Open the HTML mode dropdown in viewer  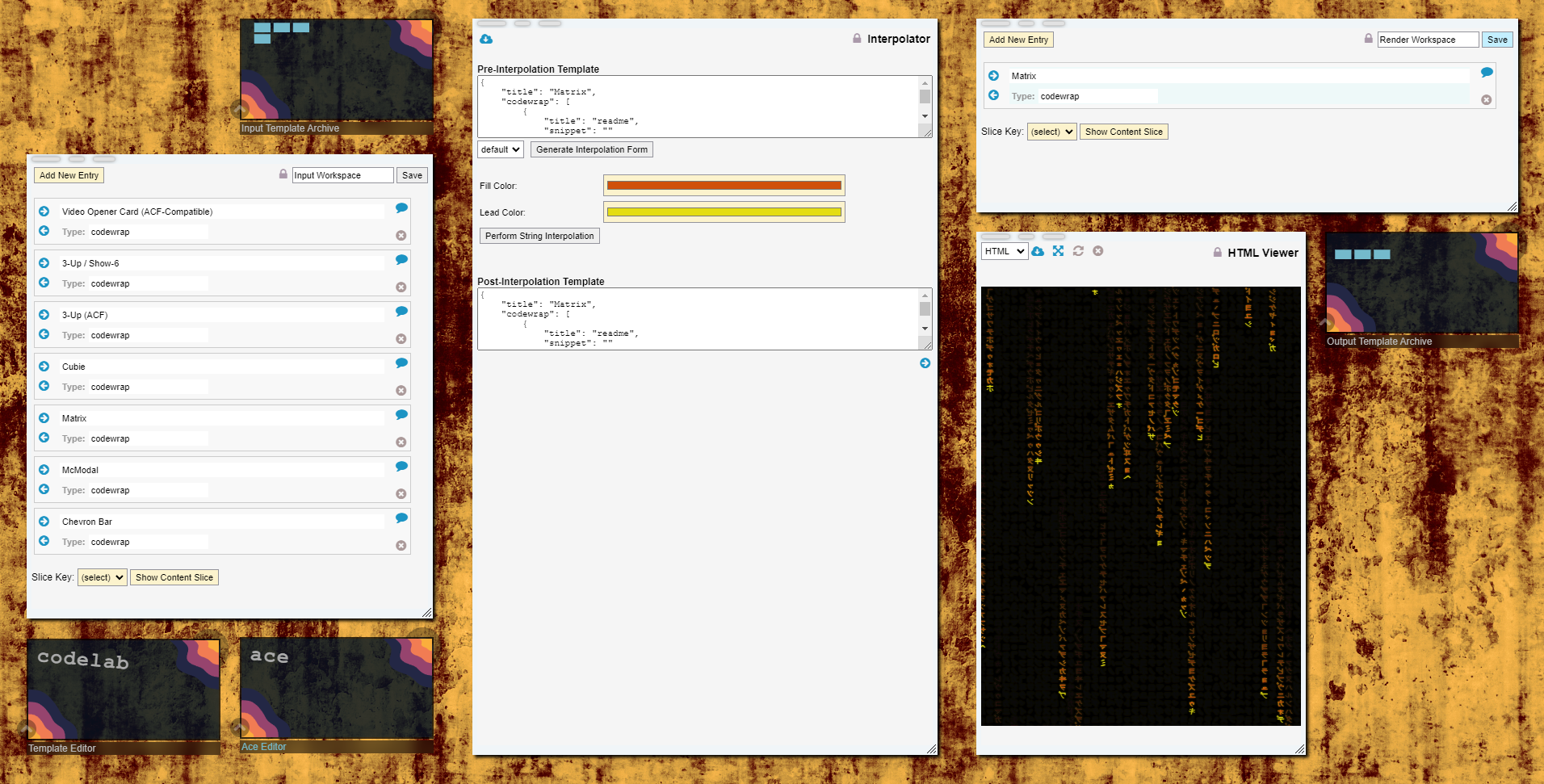[1004, 251]
